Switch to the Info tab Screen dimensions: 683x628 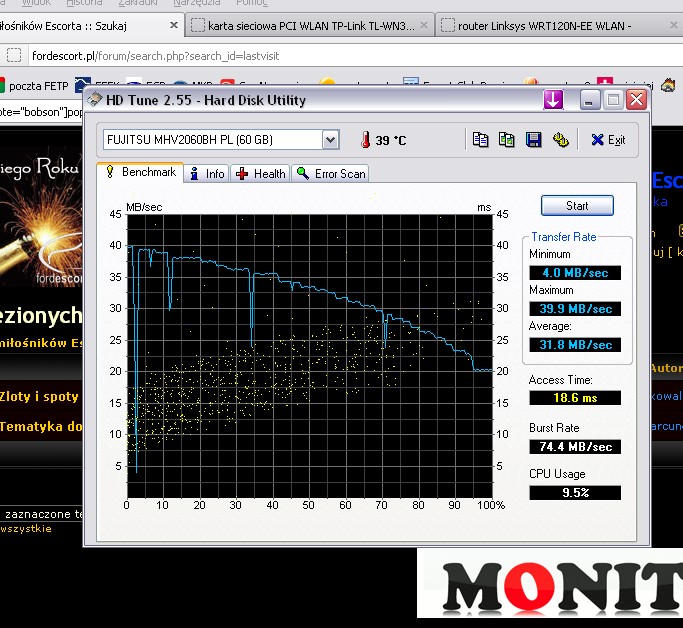209,174
